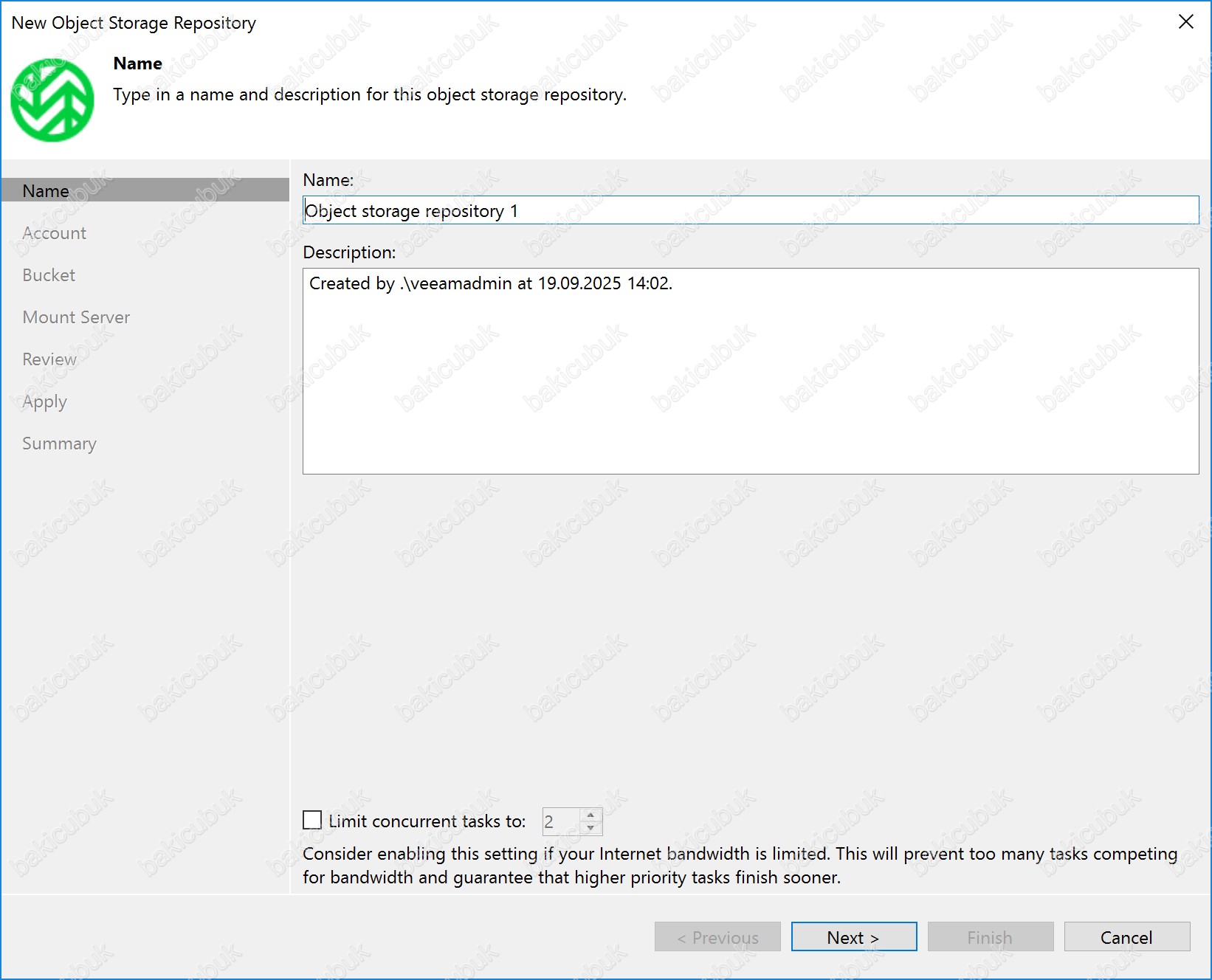Click the repository Name text field
This screenshot has width=1212, height=980.
[750, 210]
